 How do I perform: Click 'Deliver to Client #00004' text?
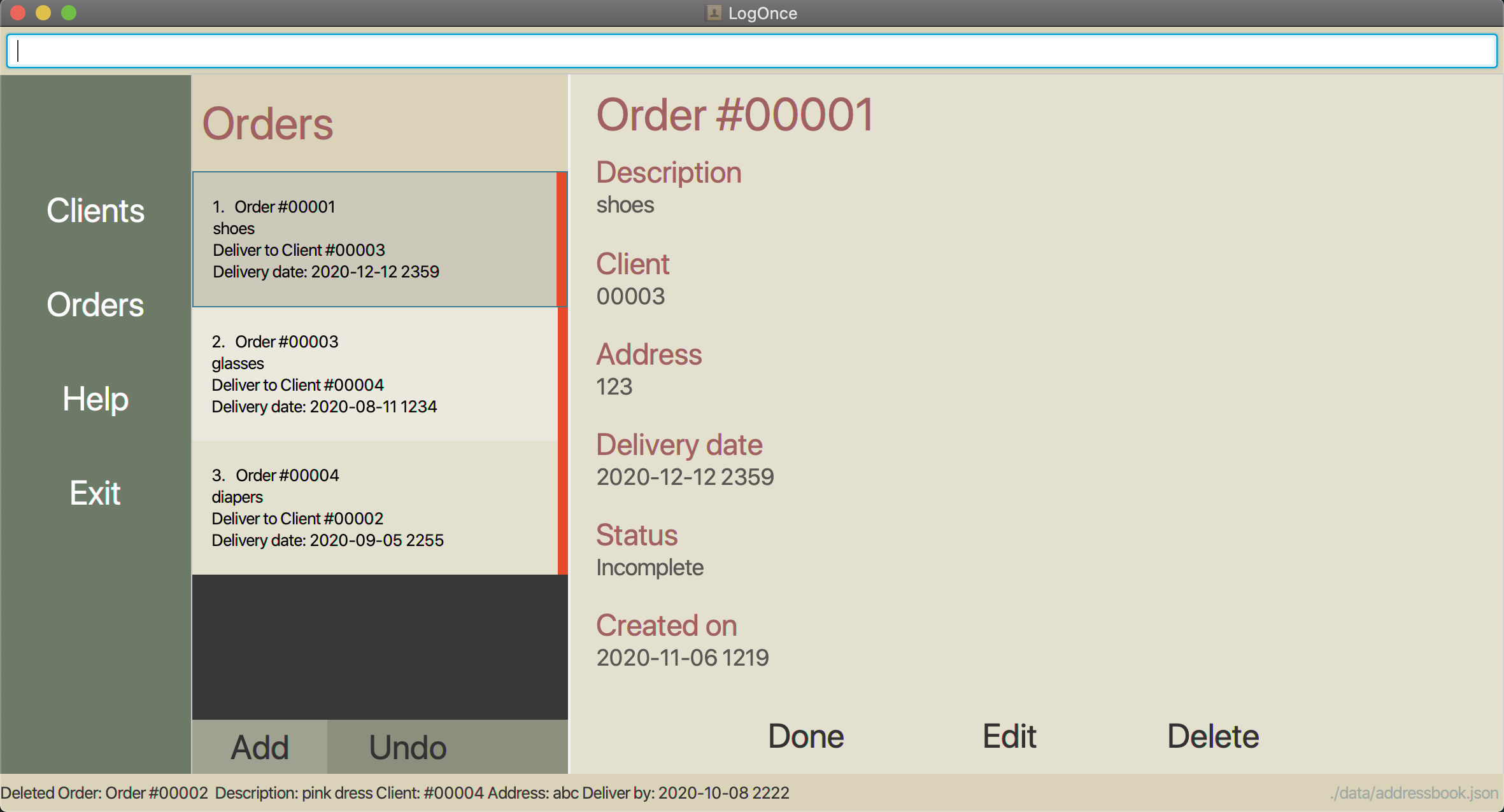point(297,385)
